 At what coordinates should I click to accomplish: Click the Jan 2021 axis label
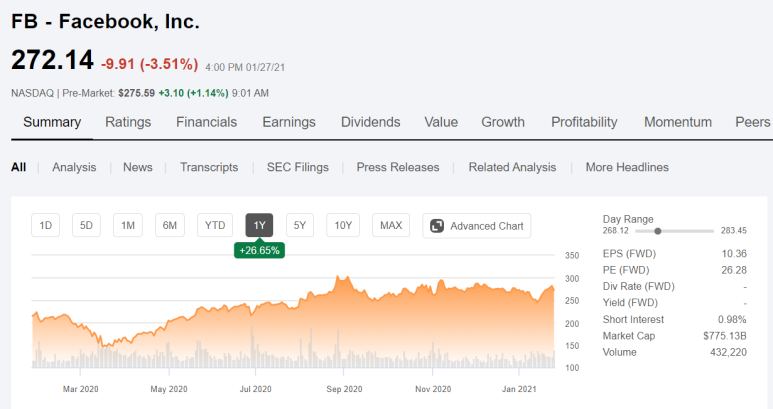click(519, 389)
